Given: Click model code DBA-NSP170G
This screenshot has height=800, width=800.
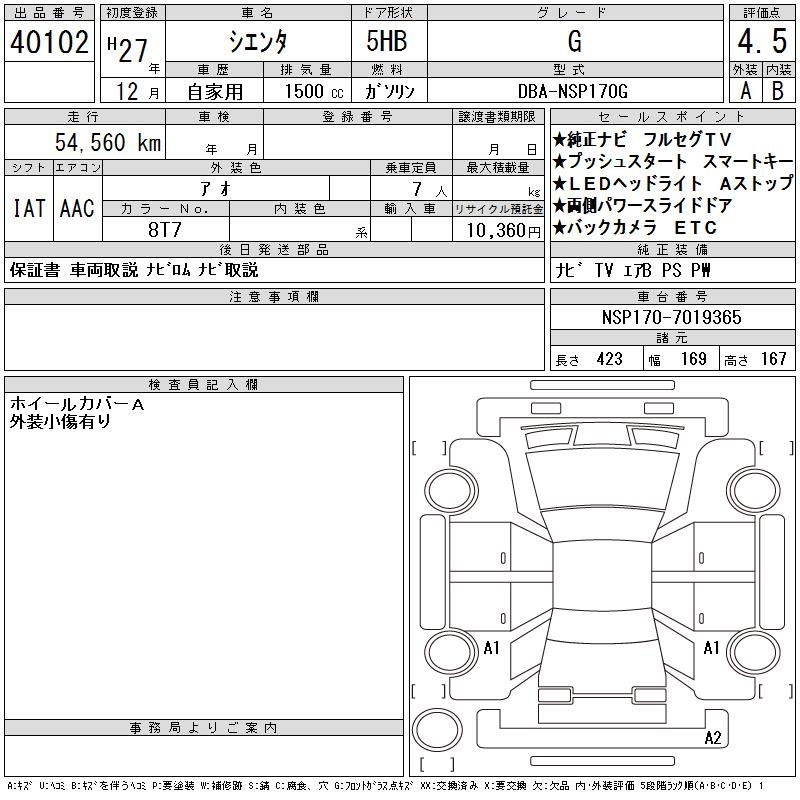Looking at the screenshot, I should point(572,91).
